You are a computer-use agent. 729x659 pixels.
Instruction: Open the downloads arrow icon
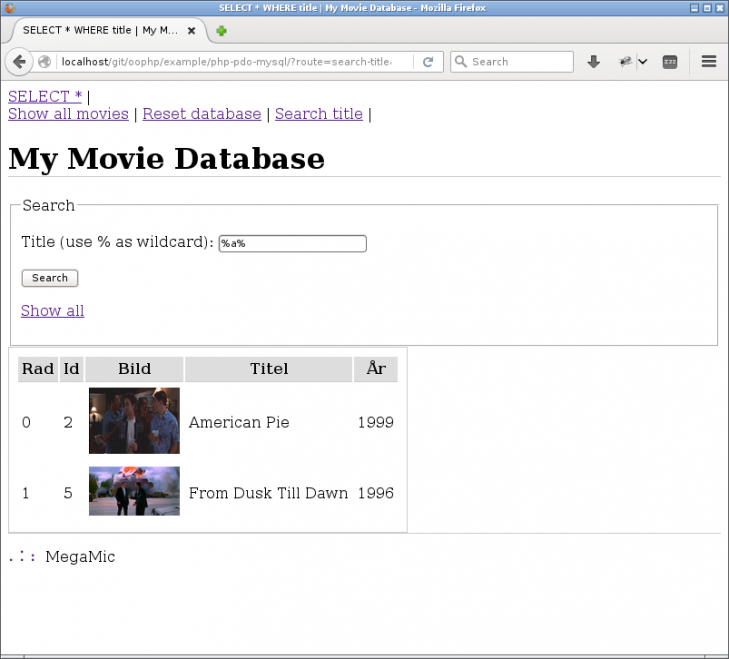point(593,62)
